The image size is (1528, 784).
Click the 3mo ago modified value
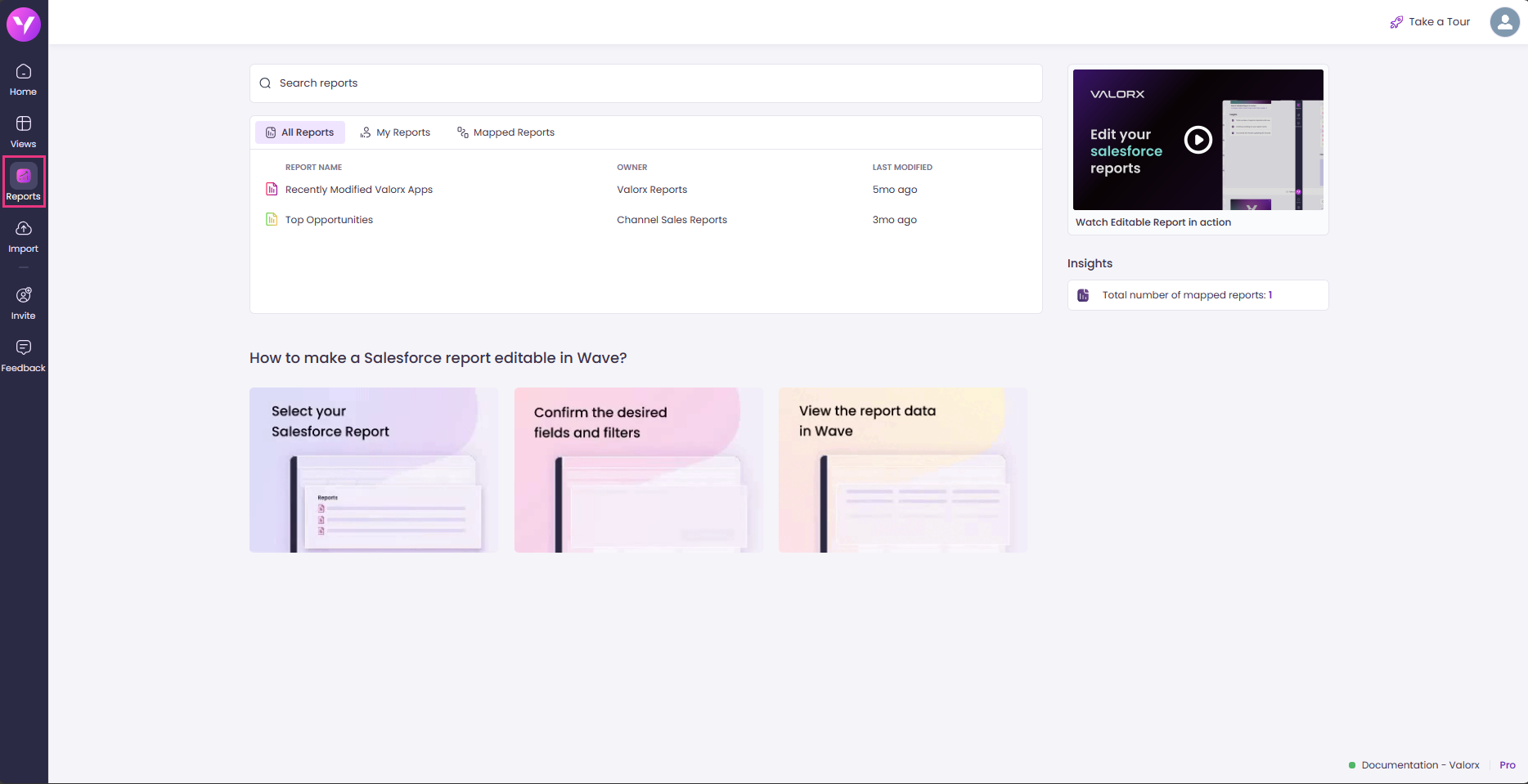894,220
